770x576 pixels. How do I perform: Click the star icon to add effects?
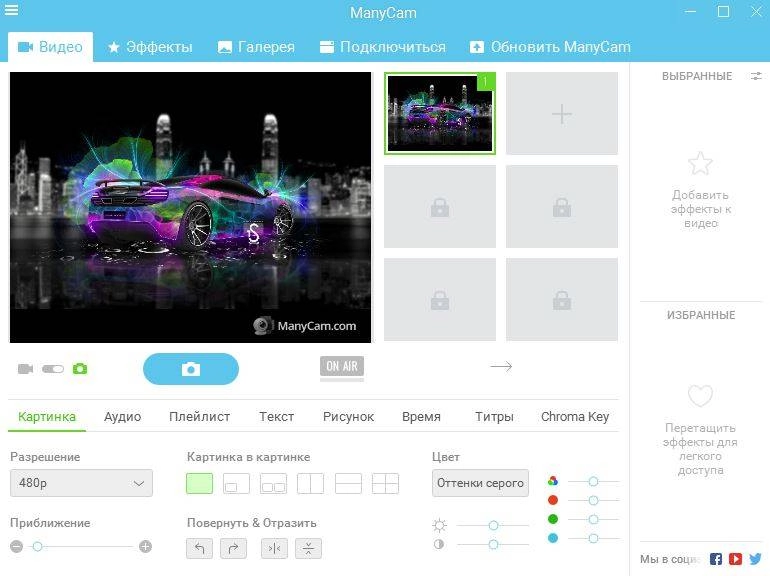click(700, 163)
